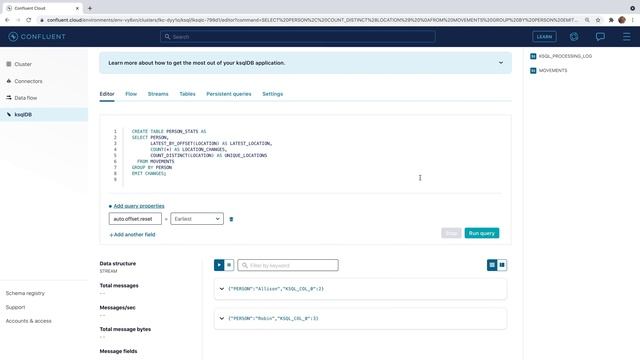Select ksqlDB in sidebar

tap(23, 114)
